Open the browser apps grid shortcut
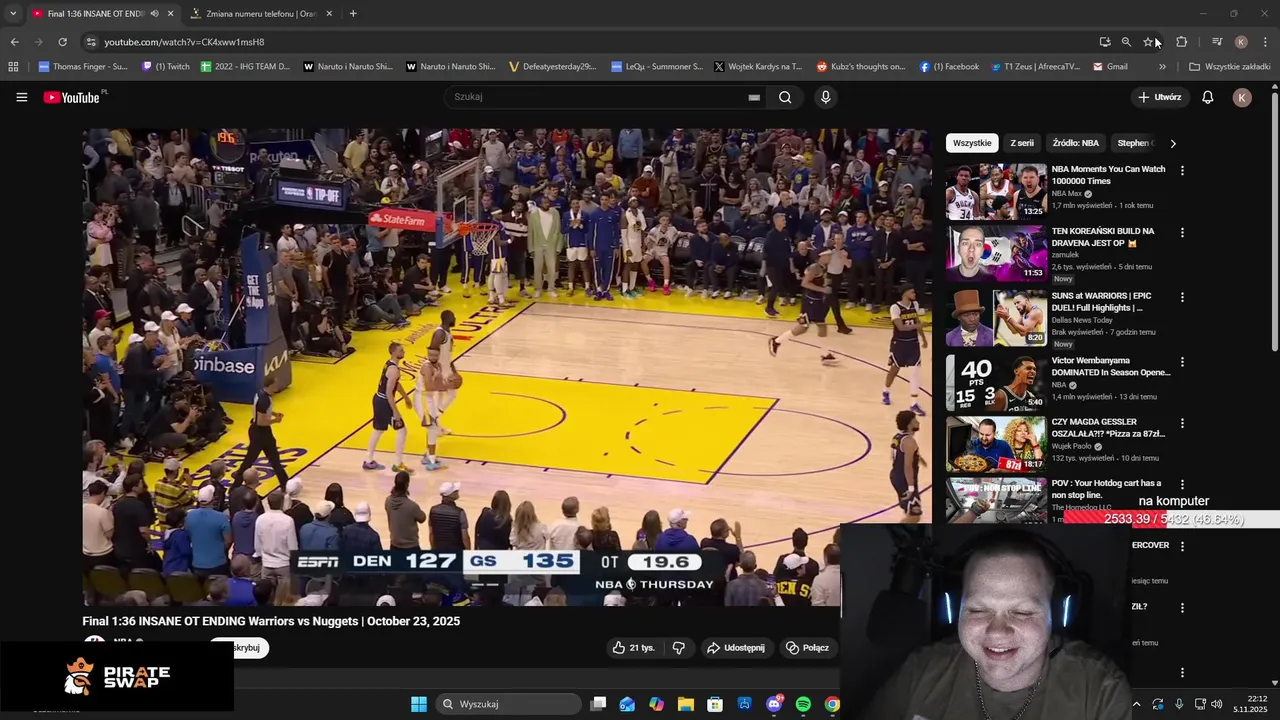Image resolution: width=1280 pixels, height=720 pixels. tap(13, 67)
